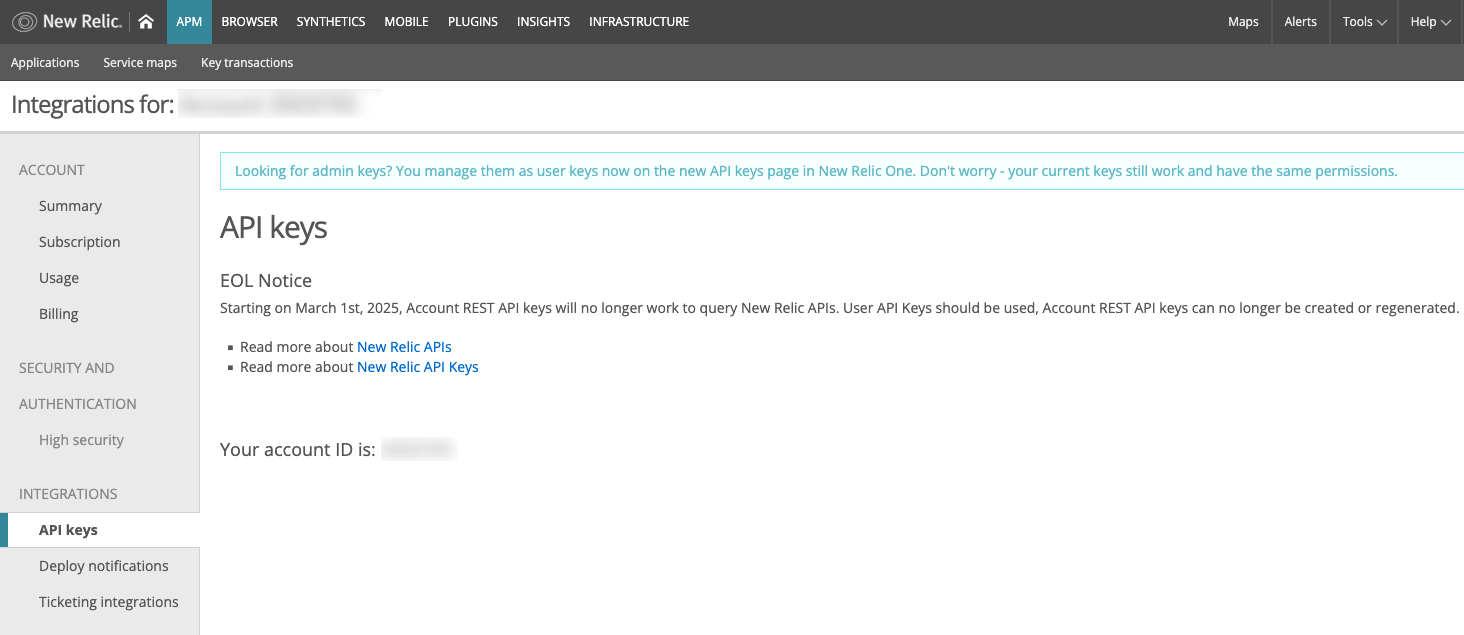Switch to the BROWSER section

coord(249,21)
